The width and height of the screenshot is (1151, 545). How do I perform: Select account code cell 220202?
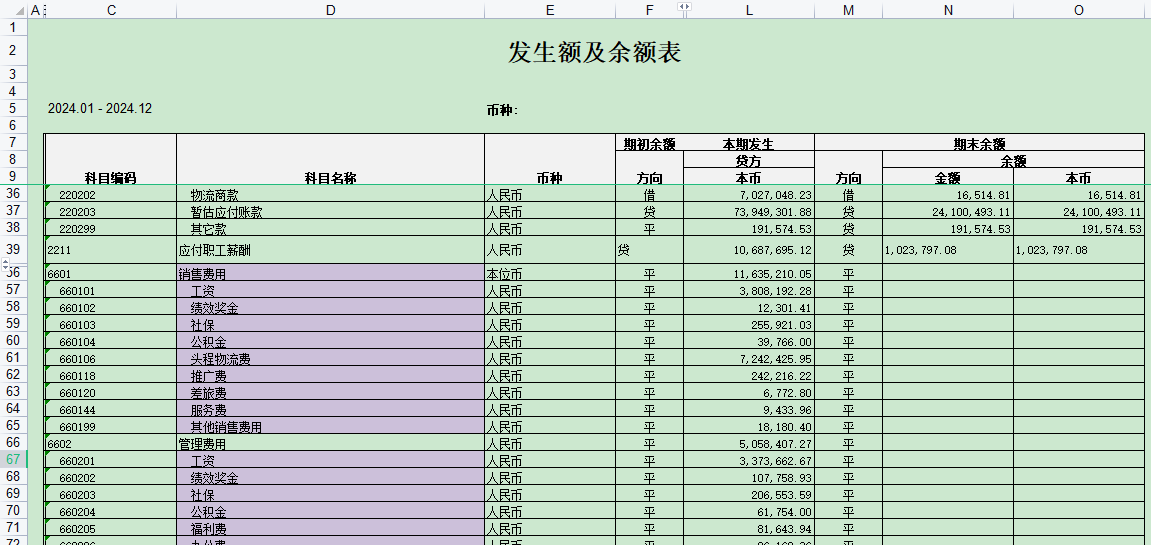tap(111, 195)
